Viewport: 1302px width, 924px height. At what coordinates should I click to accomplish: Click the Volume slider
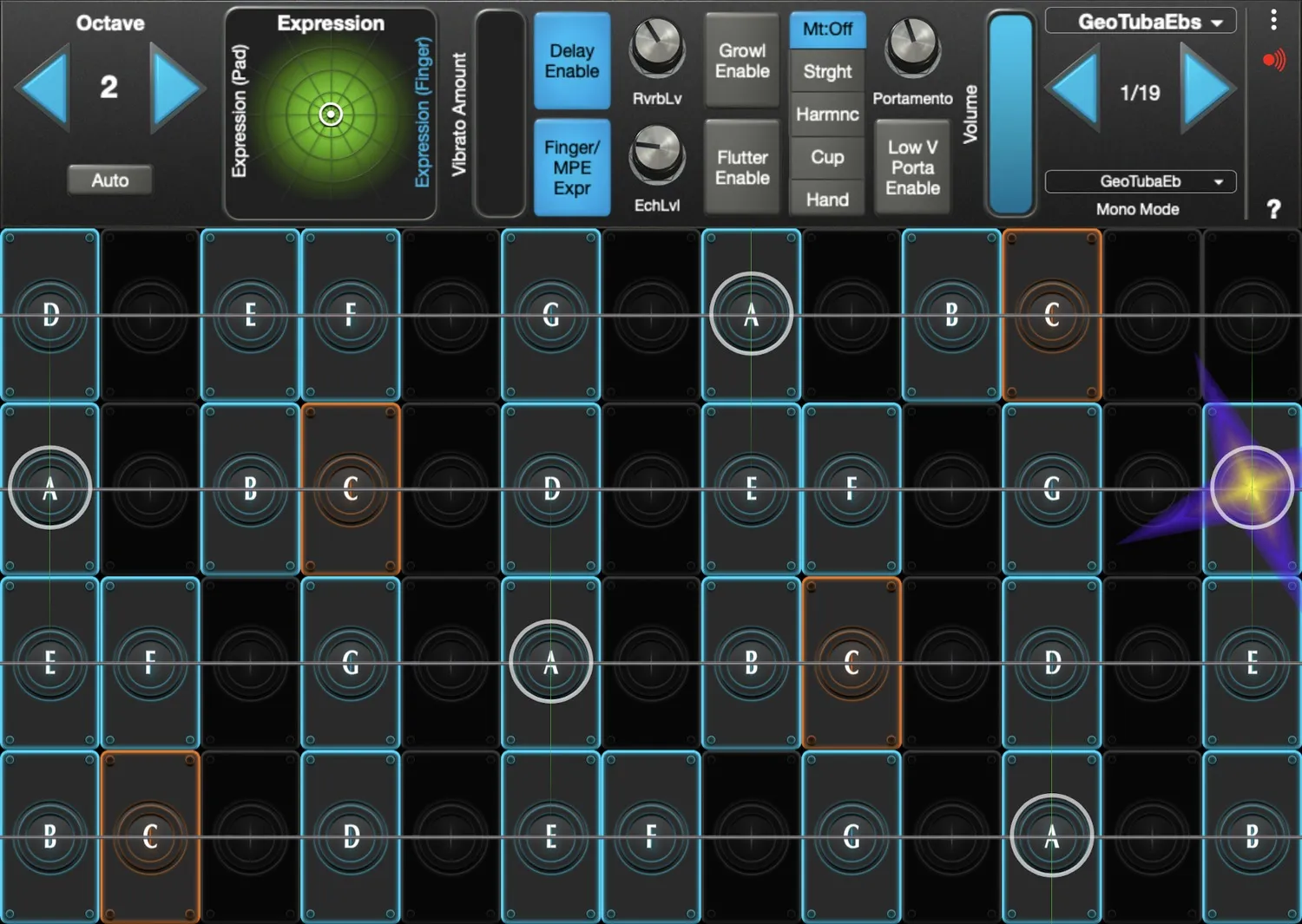pos(1011,113)
